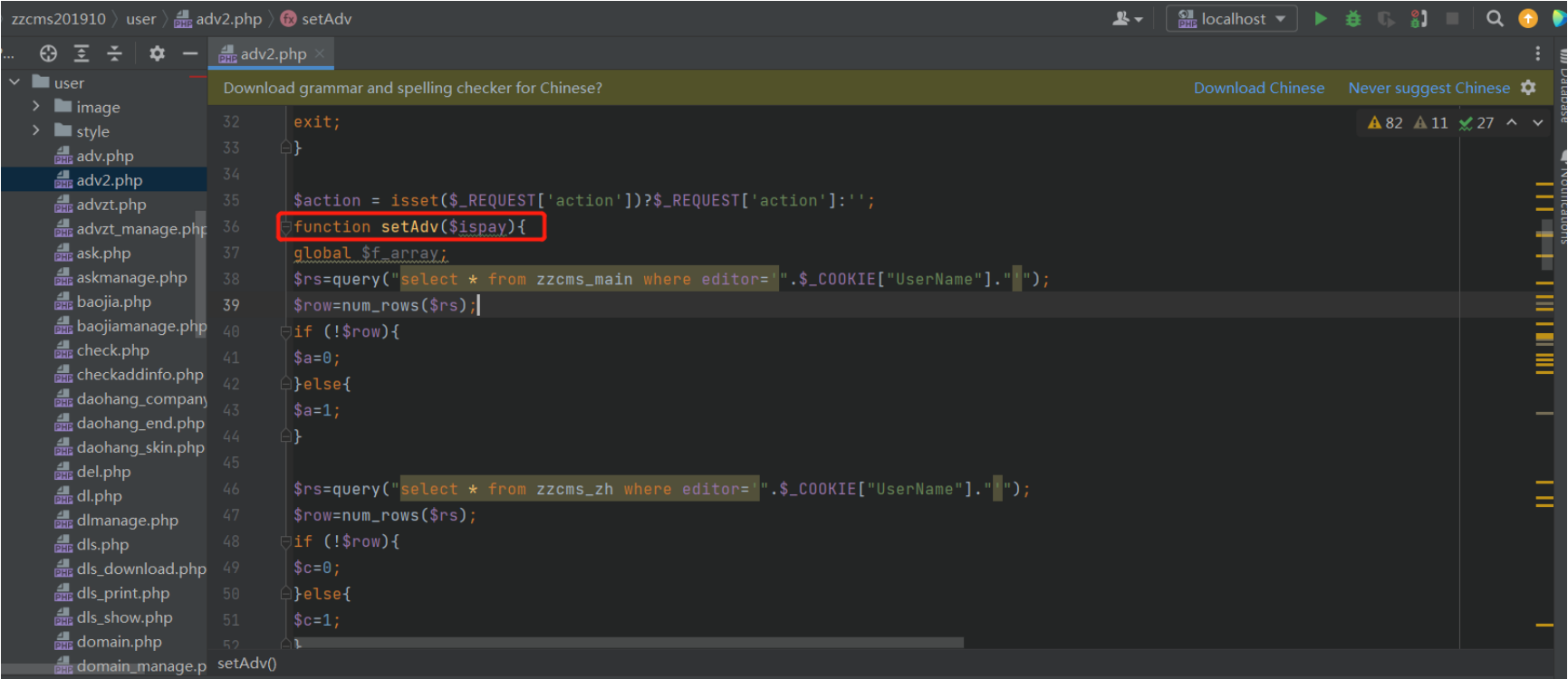The width and height of the screenshot is (1568, 679).
Task: Open the grammar suggestion settings gear
Action: pyautogui.click(x=1528, y=88)
